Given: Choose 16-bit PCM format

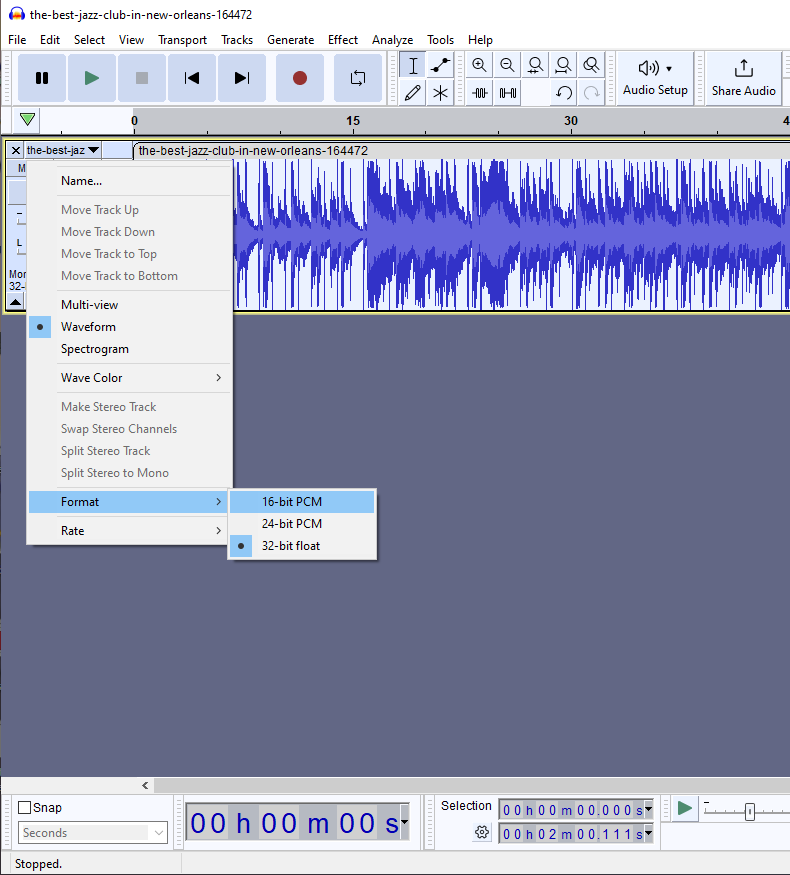Looking at the screenshot, I should pyautogui.click(x=292, y=502).
